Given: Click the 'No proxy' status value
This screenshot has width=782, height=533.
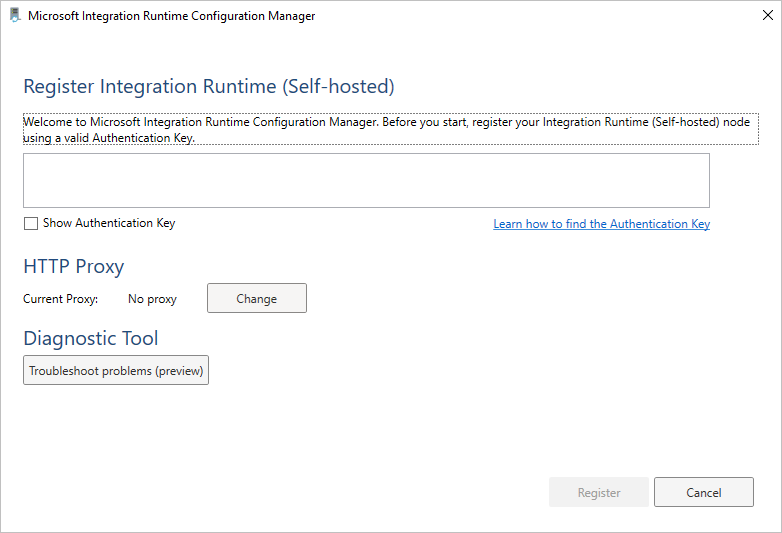Looking at the screenshot, I should pyautogui.click(x=152, y=299).
